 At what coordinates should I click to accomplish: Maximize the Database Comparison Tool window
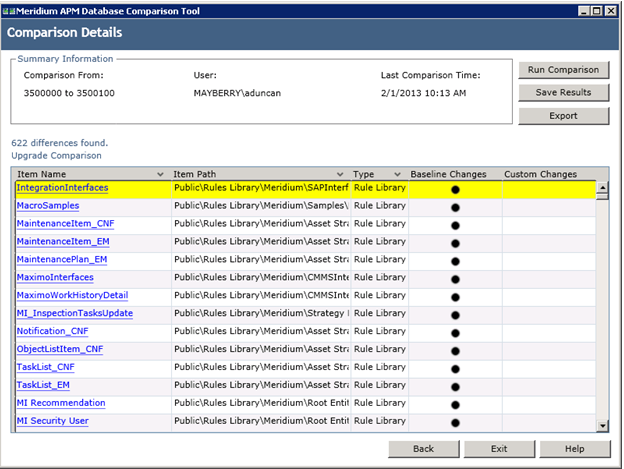click(x=597, y=11)
